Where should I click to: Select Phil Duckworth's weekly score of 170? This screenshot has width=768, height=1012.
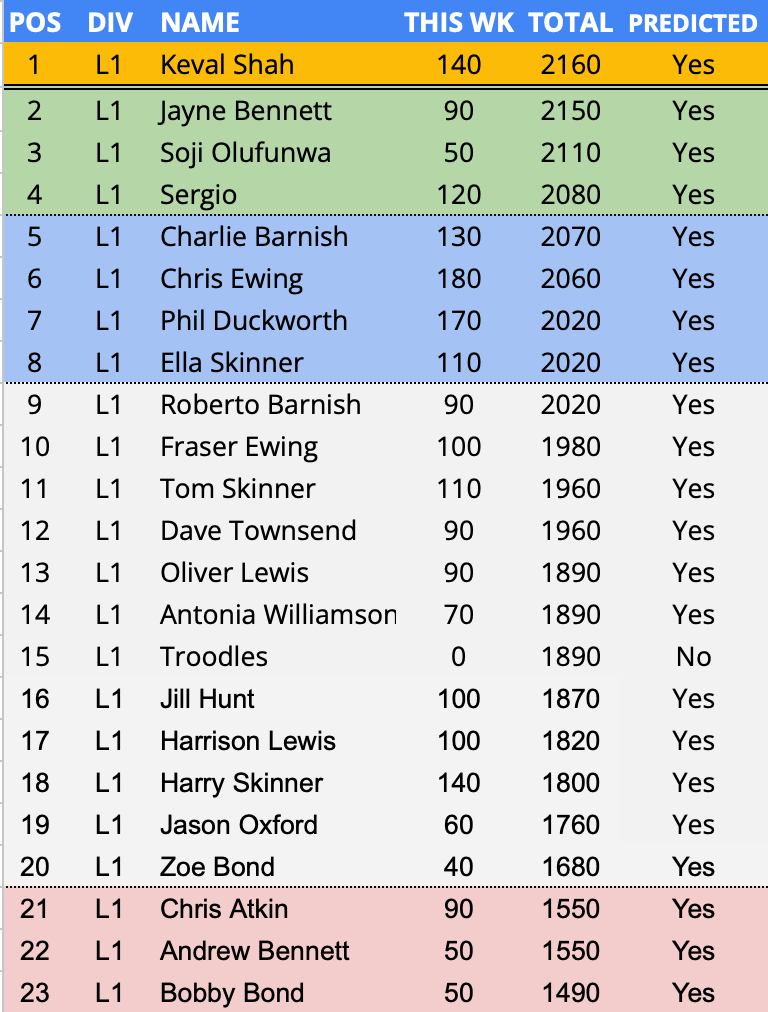pos(459,321)
